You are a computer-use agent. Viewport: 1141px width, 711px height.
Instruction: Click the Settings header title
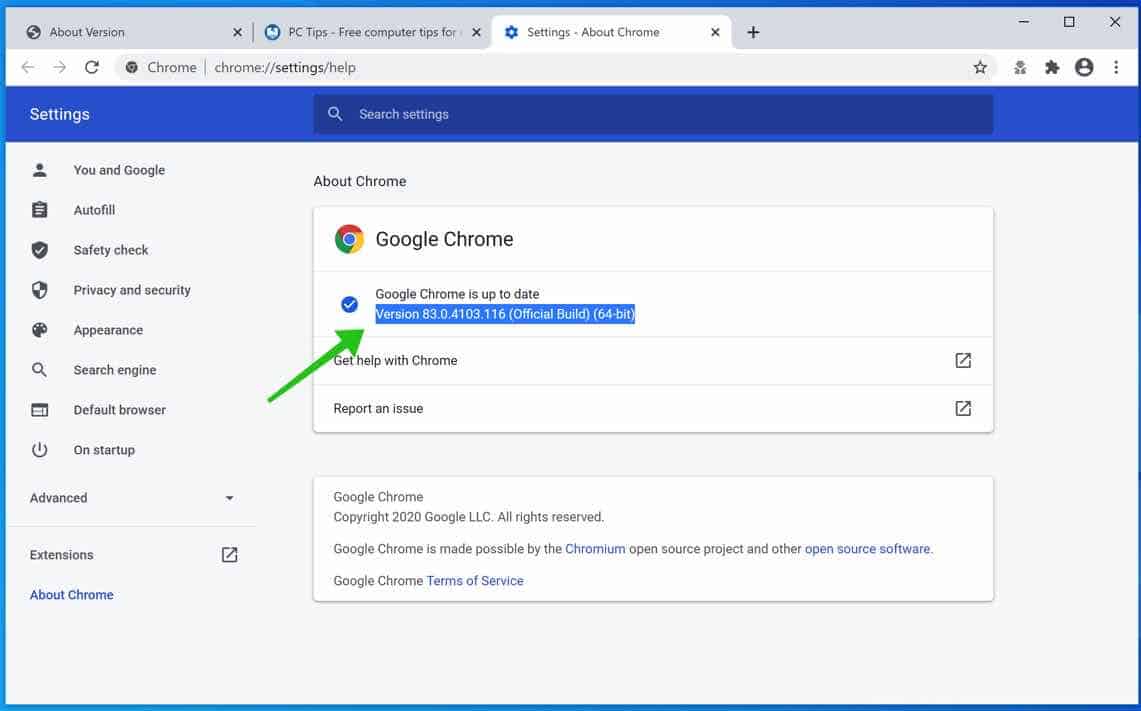click(60, 114)
